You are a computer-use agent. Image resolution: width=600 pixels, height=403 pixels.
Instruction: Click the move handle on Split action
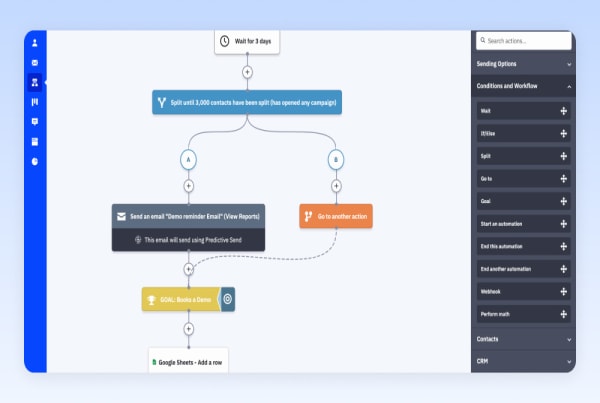[x=564, y=156]
